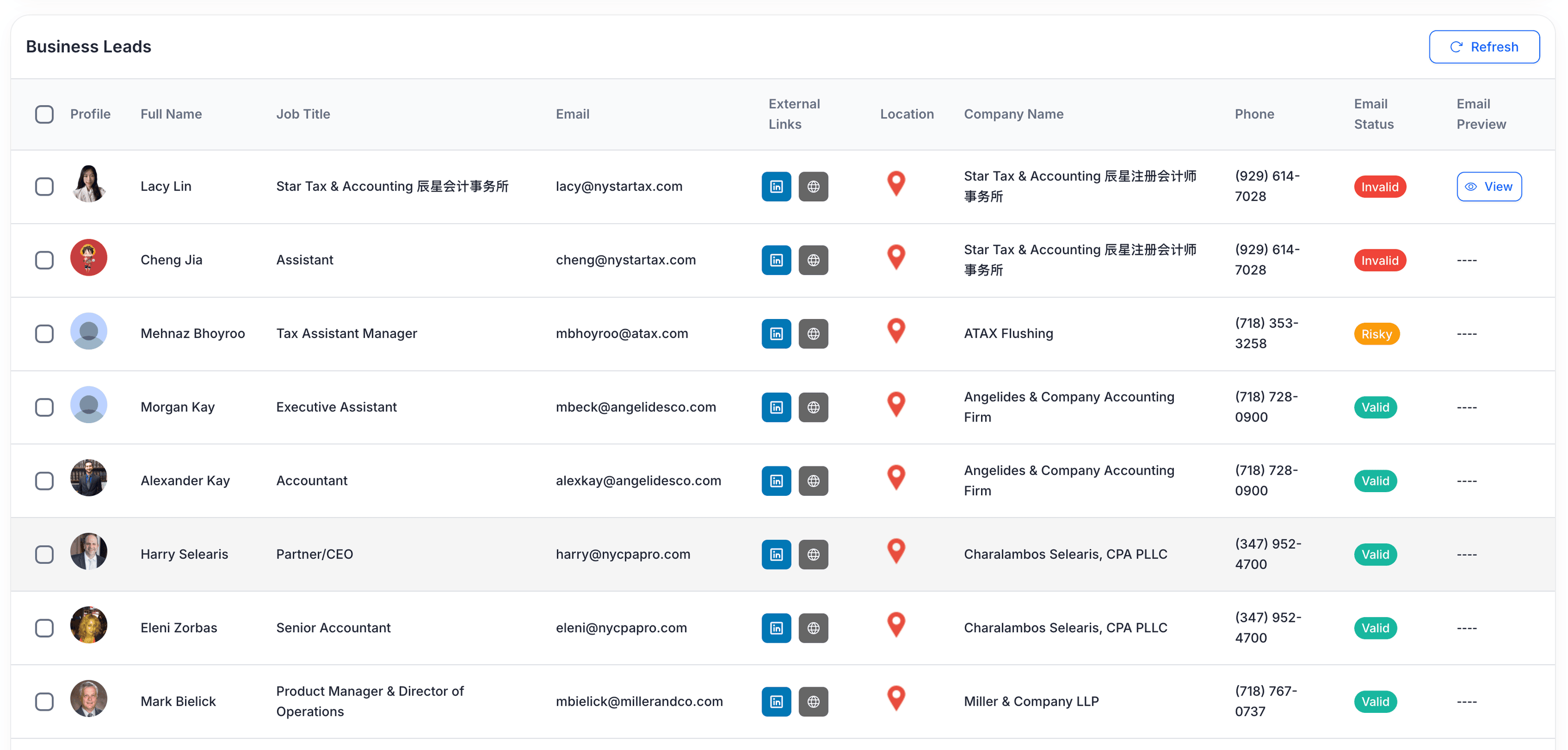Click the harry@nycpapro.com email address
Image resolution: width=1568 pixels, height=750 pixels.
point(622,554)
